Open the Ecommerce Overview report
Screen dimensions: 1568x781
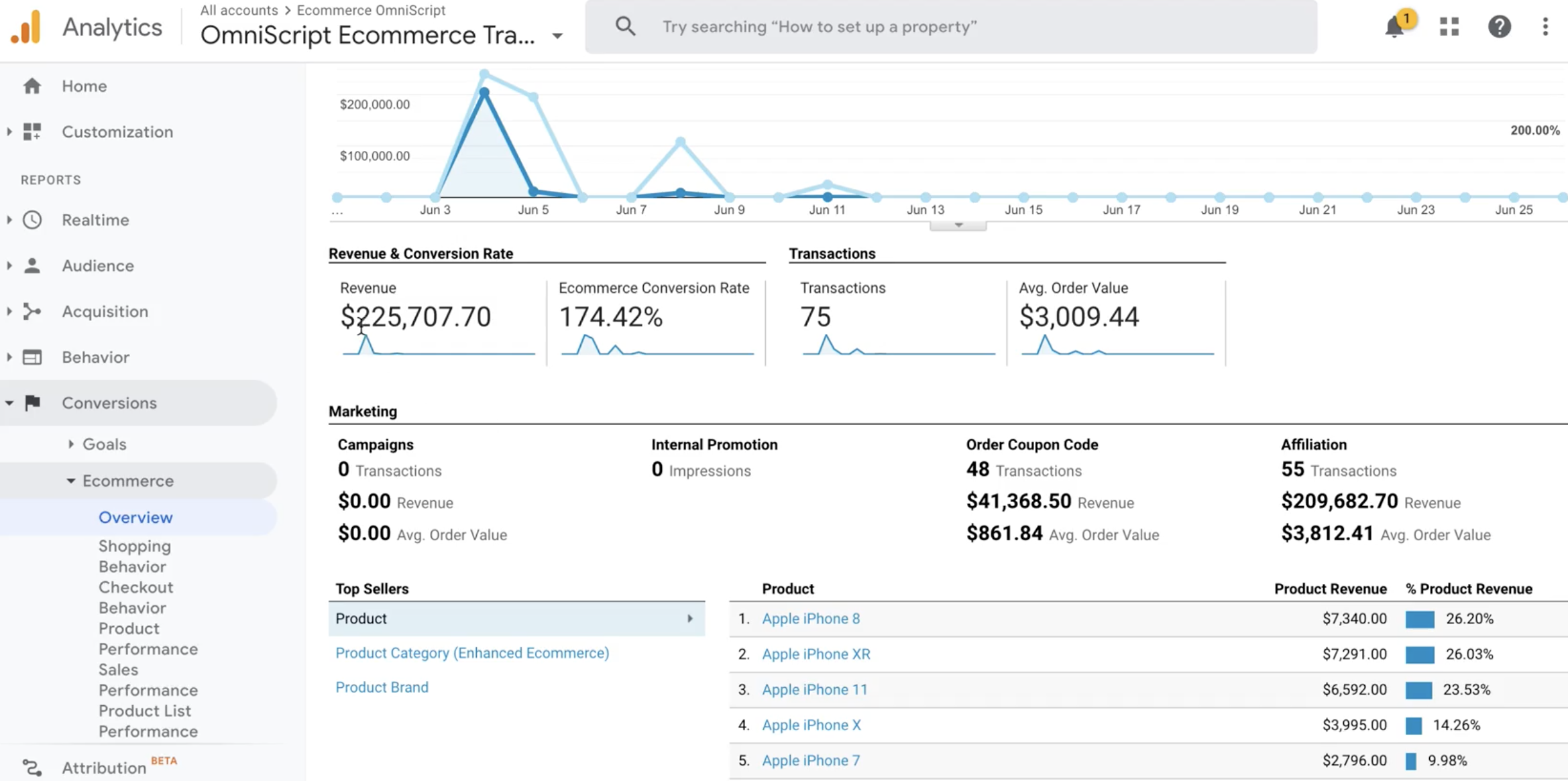tap(135, 518)
